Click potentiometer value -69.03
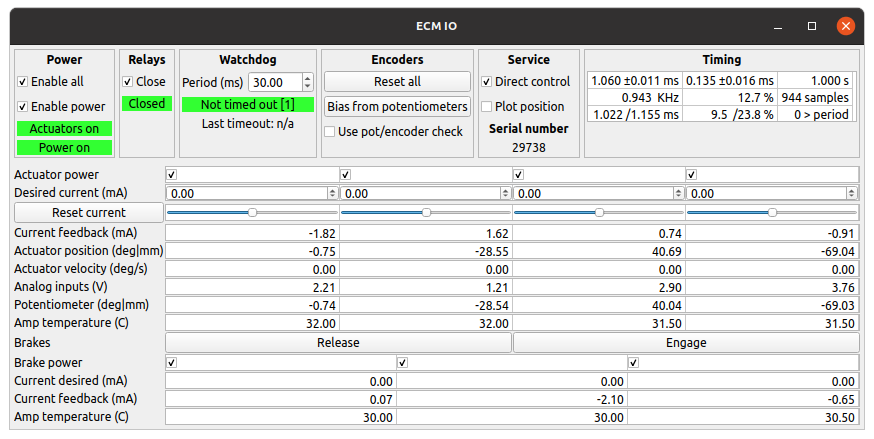The width and height of the screenshot is (874, 439). [772, 305]
